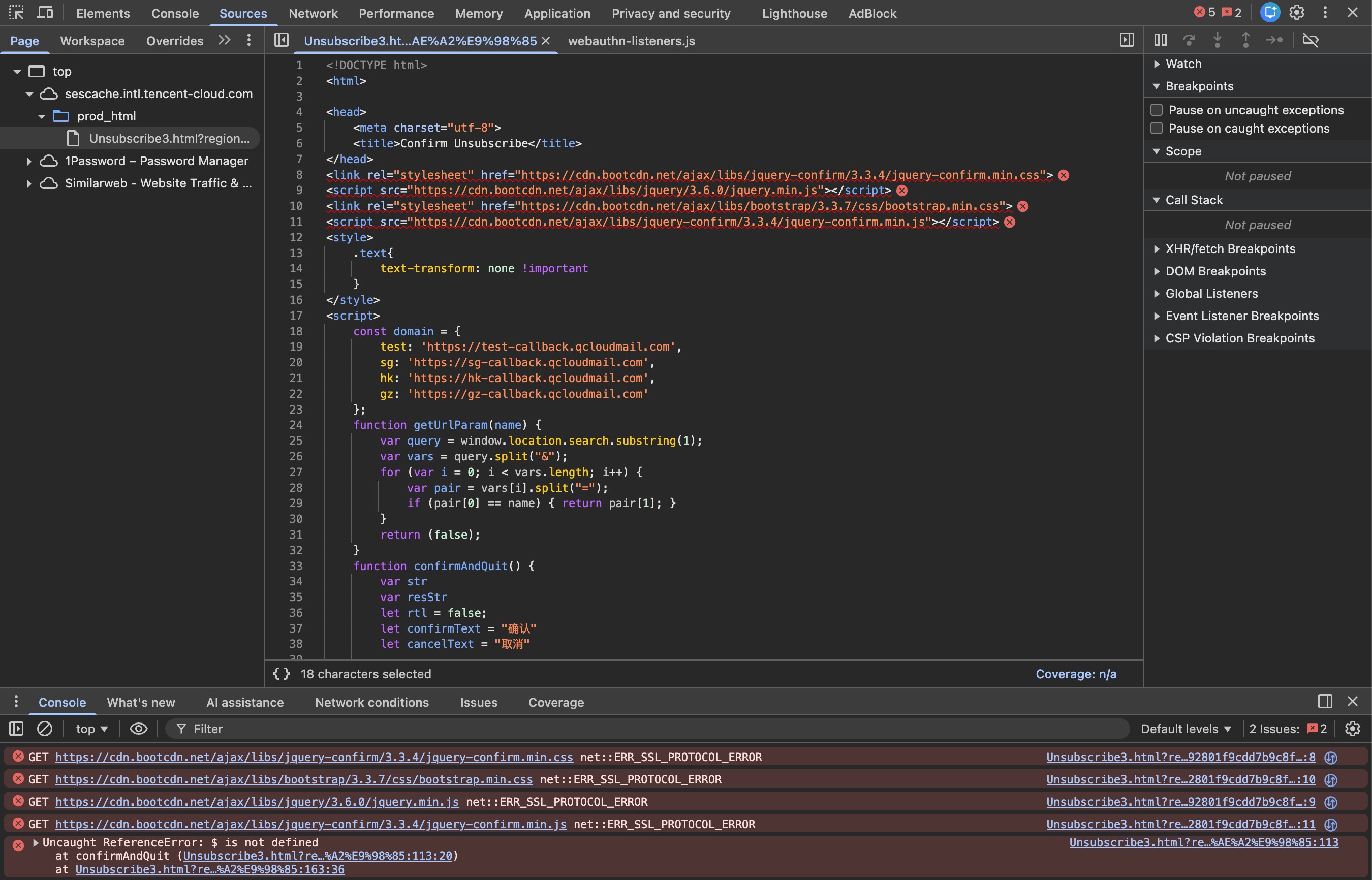The image size is (1372, 880).
Task: Step into next function call
Action: click(x=1218, y=40)
